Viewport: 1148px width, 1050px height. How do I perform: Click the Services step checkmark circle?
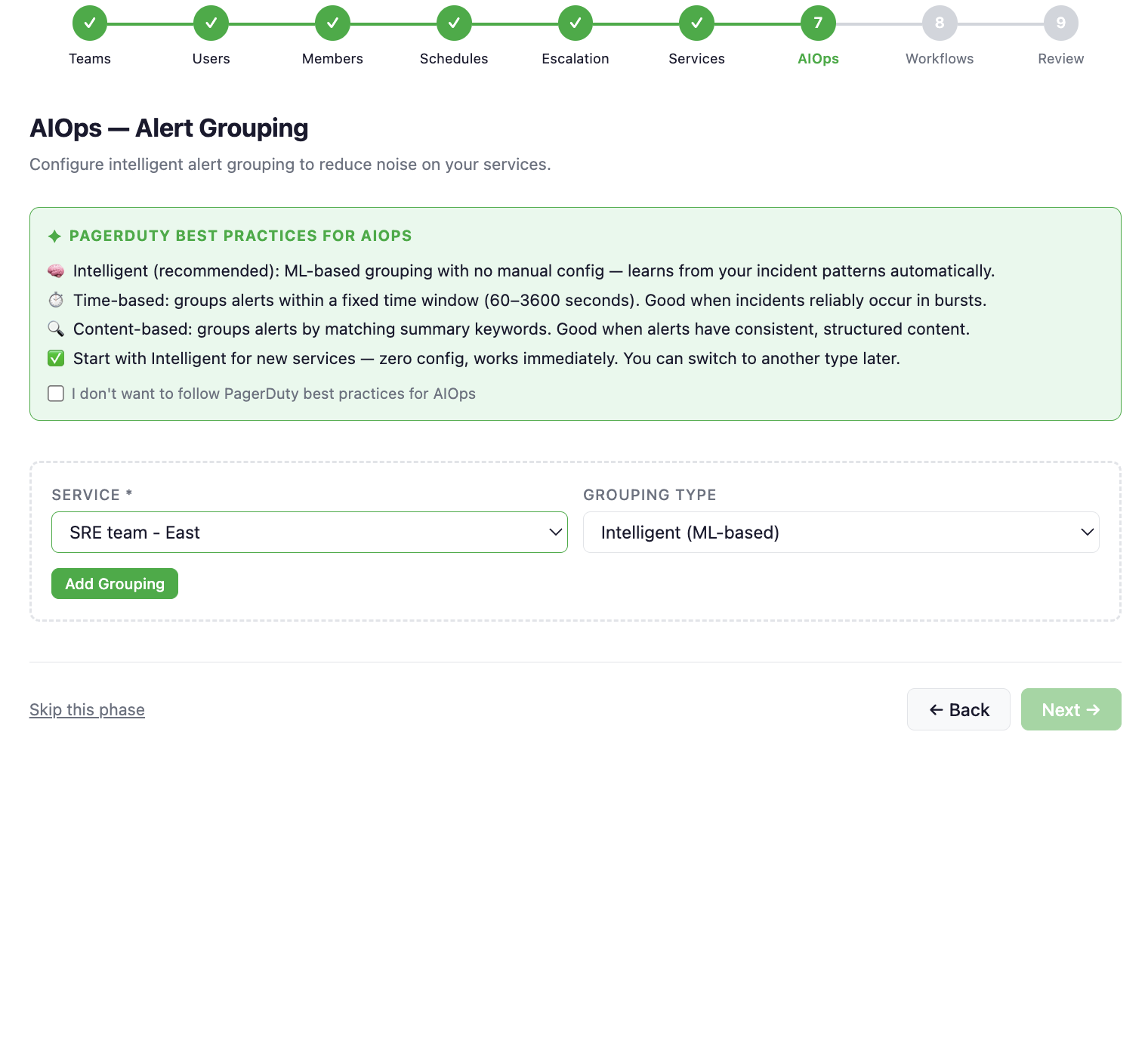tap(696, 23)
